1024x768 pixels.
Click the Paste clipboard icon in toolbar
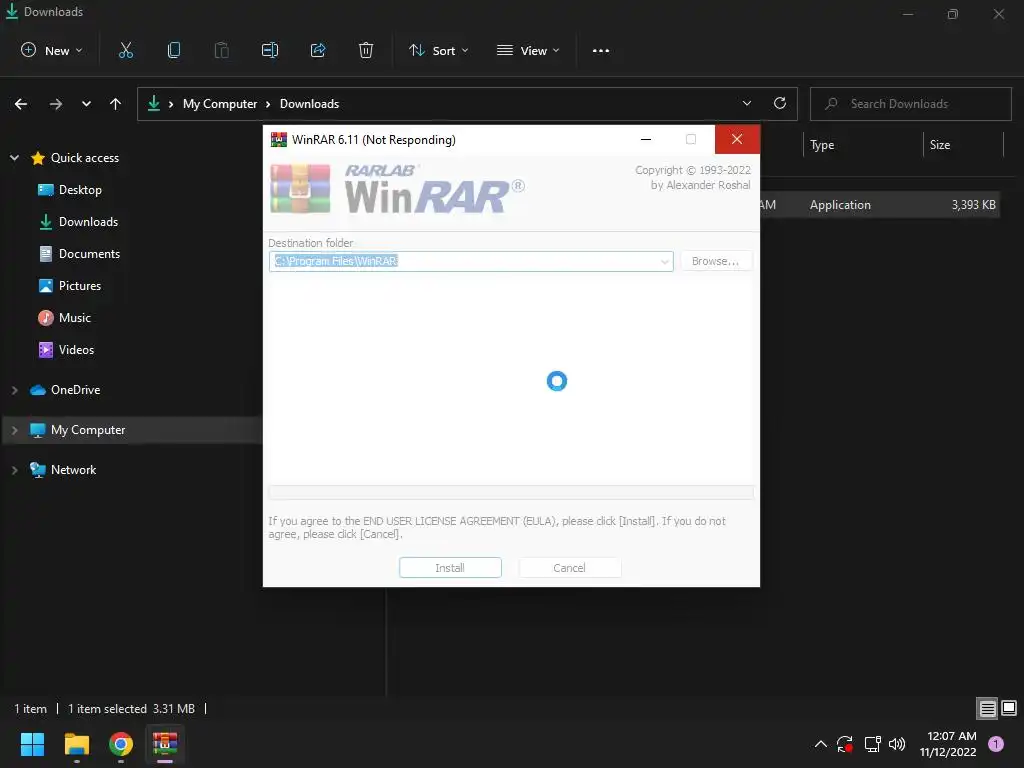[x=221, y=50]
